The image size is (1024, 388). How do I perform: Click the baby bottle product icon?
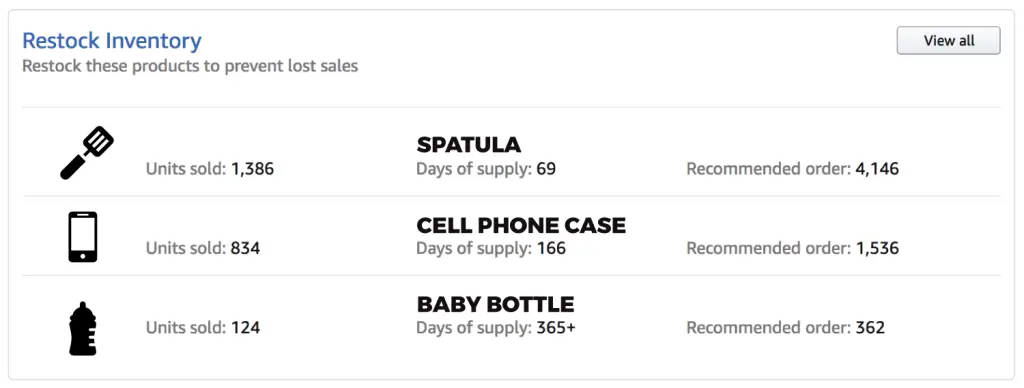click(83, 329)
